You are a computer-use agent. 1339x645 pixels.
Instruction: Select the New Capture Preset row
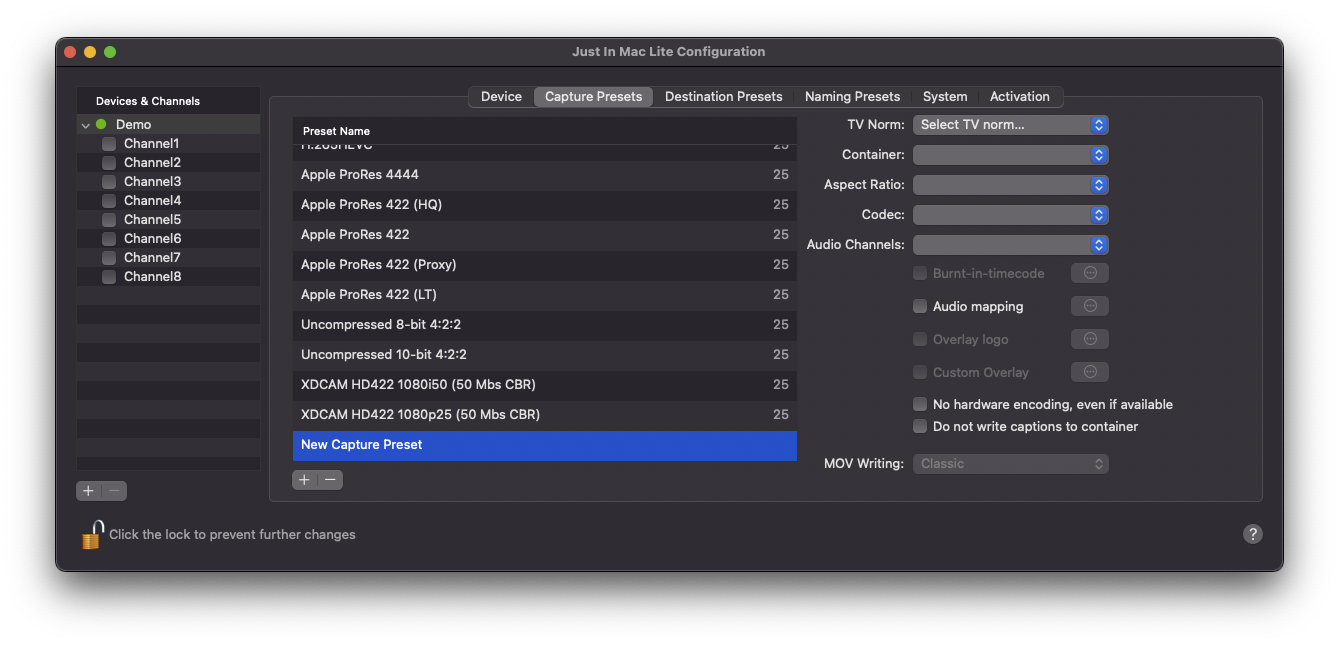(x=545, y=445)
